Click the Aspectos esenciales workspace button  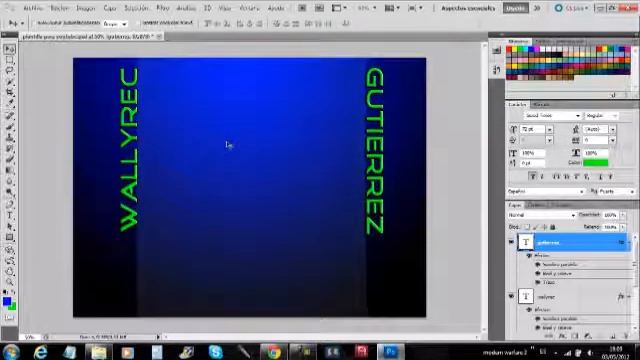point(468,8)
